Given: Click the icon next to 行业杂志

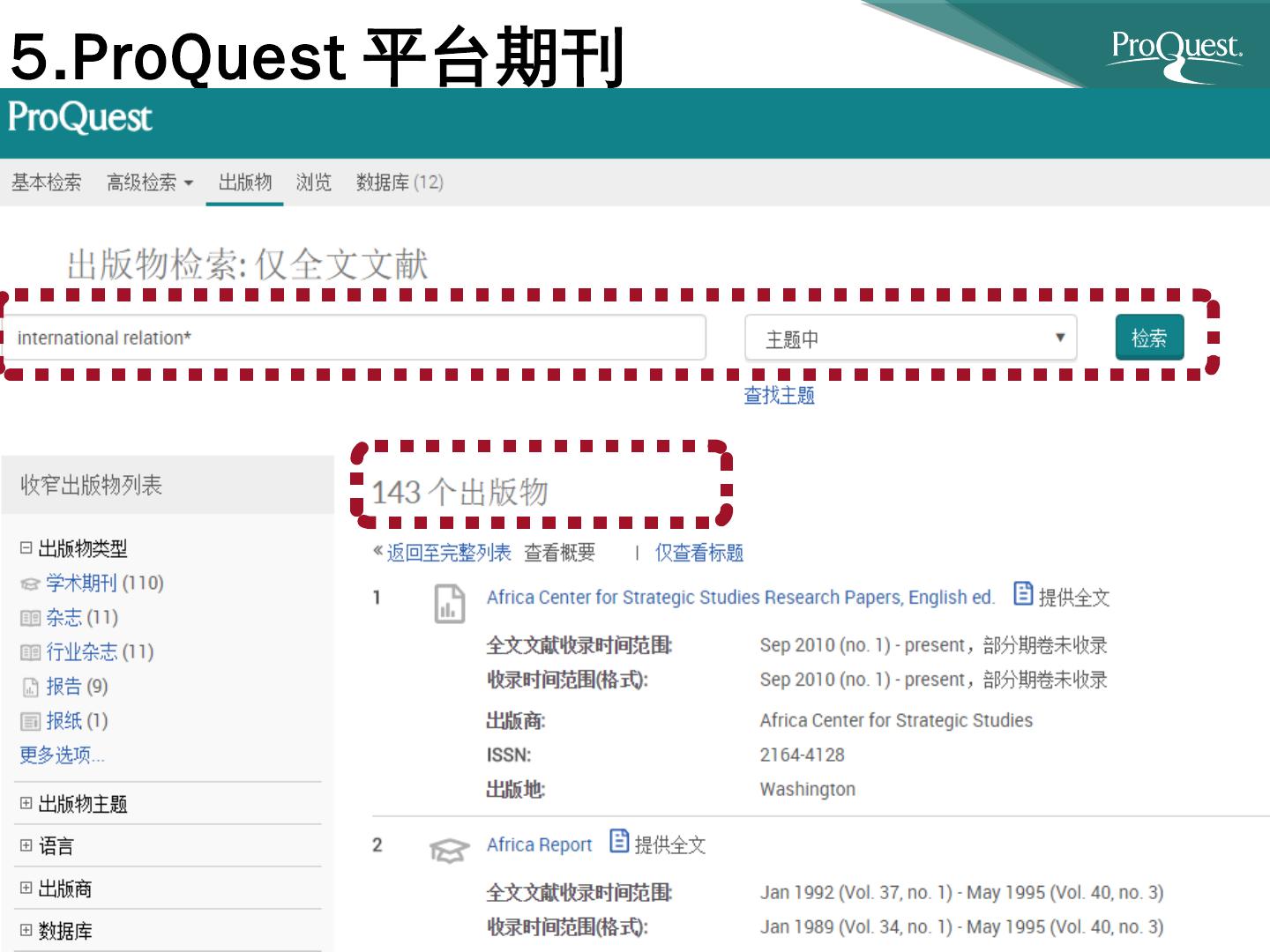Looking at the screenshot, I should (x=30, y=653).
